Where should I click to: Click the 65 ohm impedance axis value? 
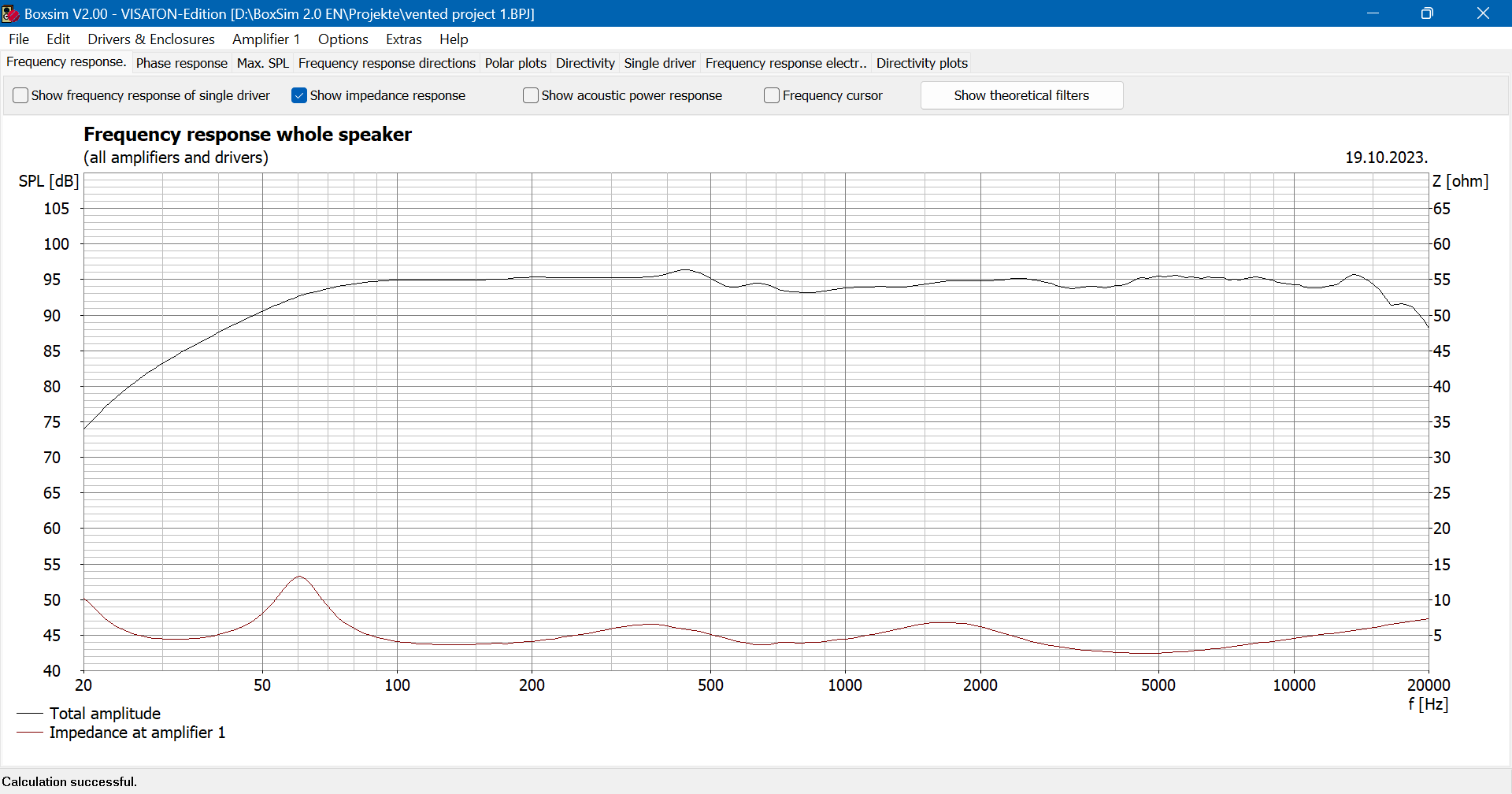[x=1442, y=209]
